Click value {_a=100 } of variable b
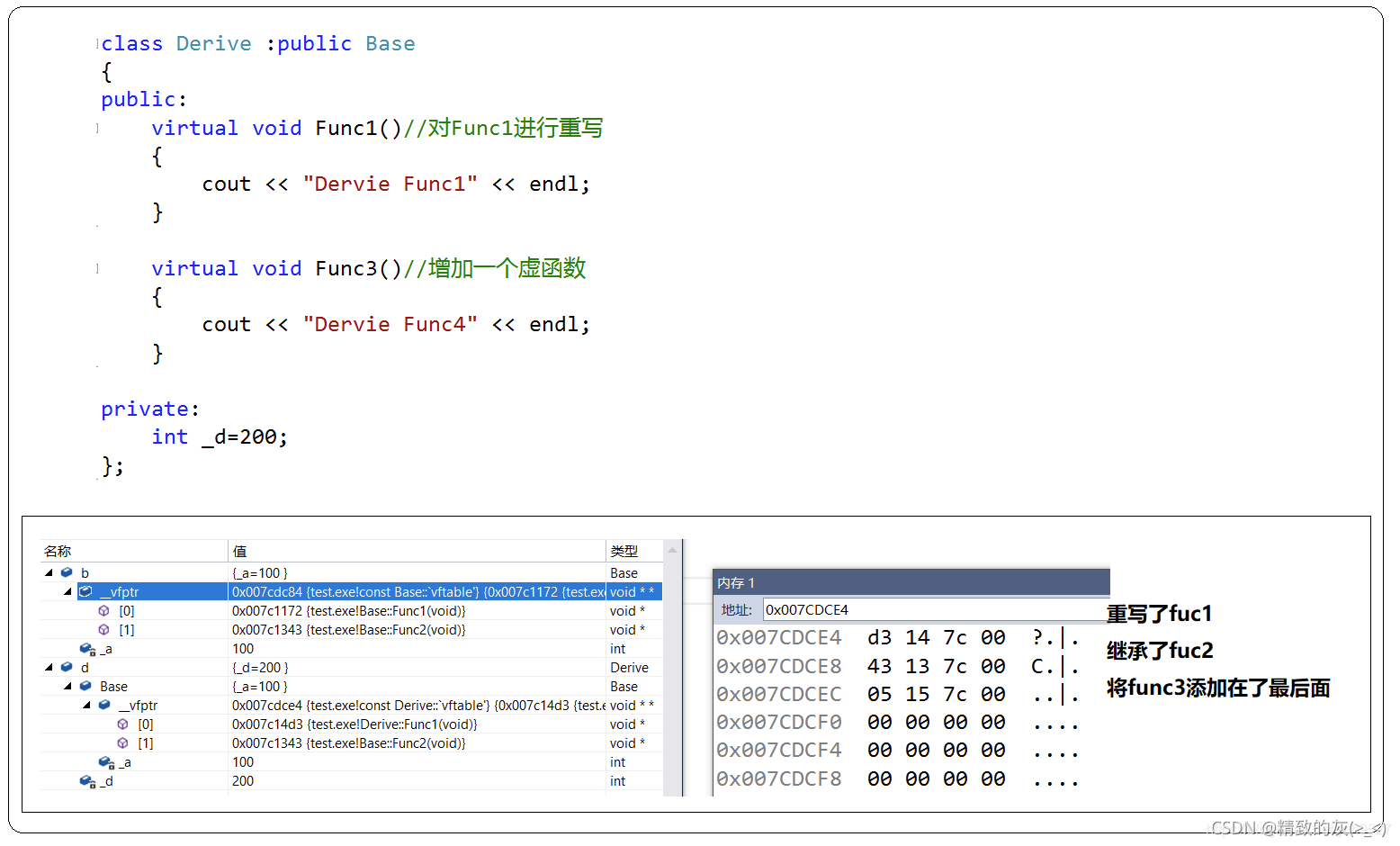Image resolution: width=1400 pixels, height=846 pixels. click(260, 572)
